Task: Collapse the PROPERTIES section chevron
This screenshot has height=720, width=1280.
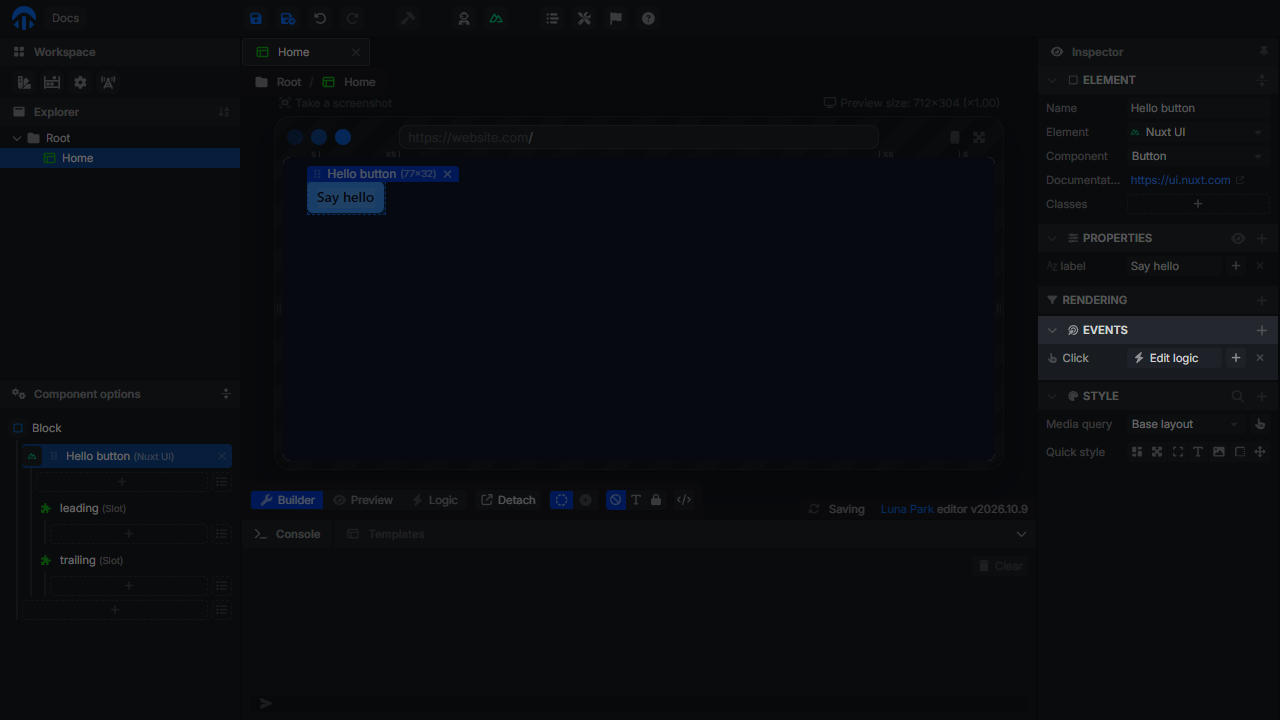Action: pyautogui.click(x=1052, y=238)
